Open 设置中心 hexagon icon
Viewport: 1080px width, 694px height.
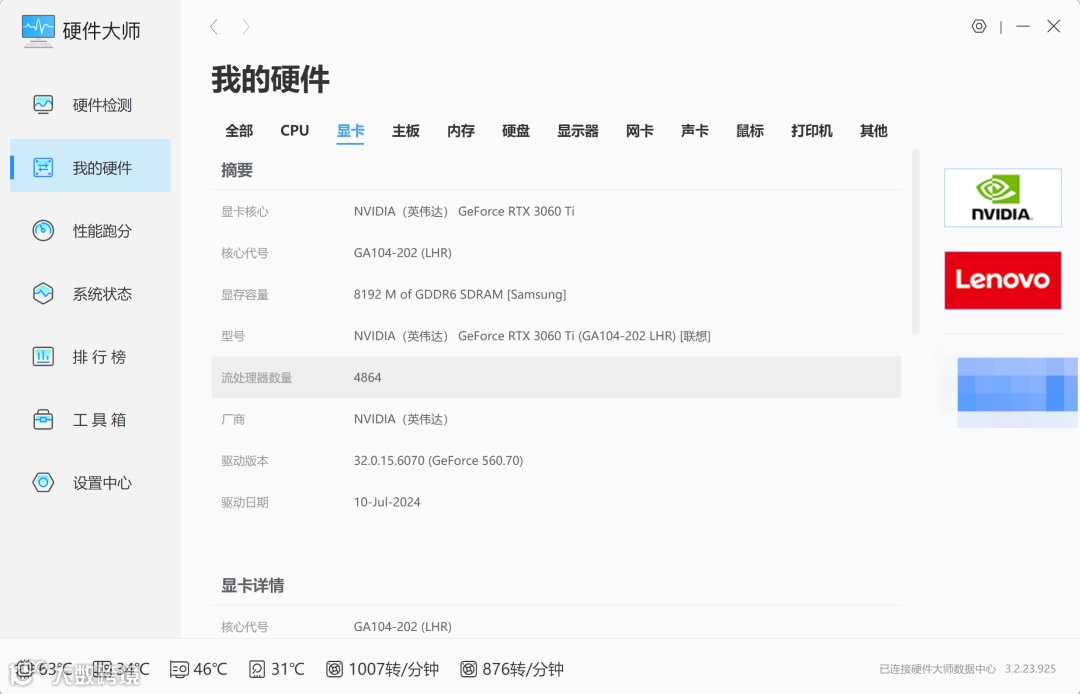pos(43,483)
